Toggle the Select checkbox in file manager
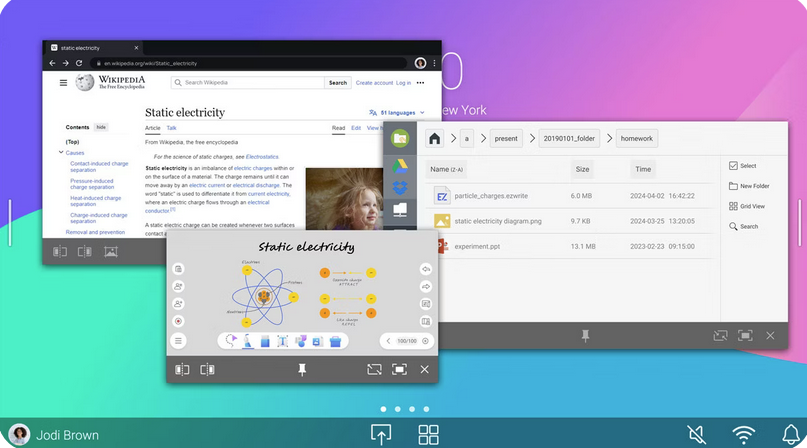Viewport: 807px width, 448px height. pyautogui.click(x=733, y=166)
